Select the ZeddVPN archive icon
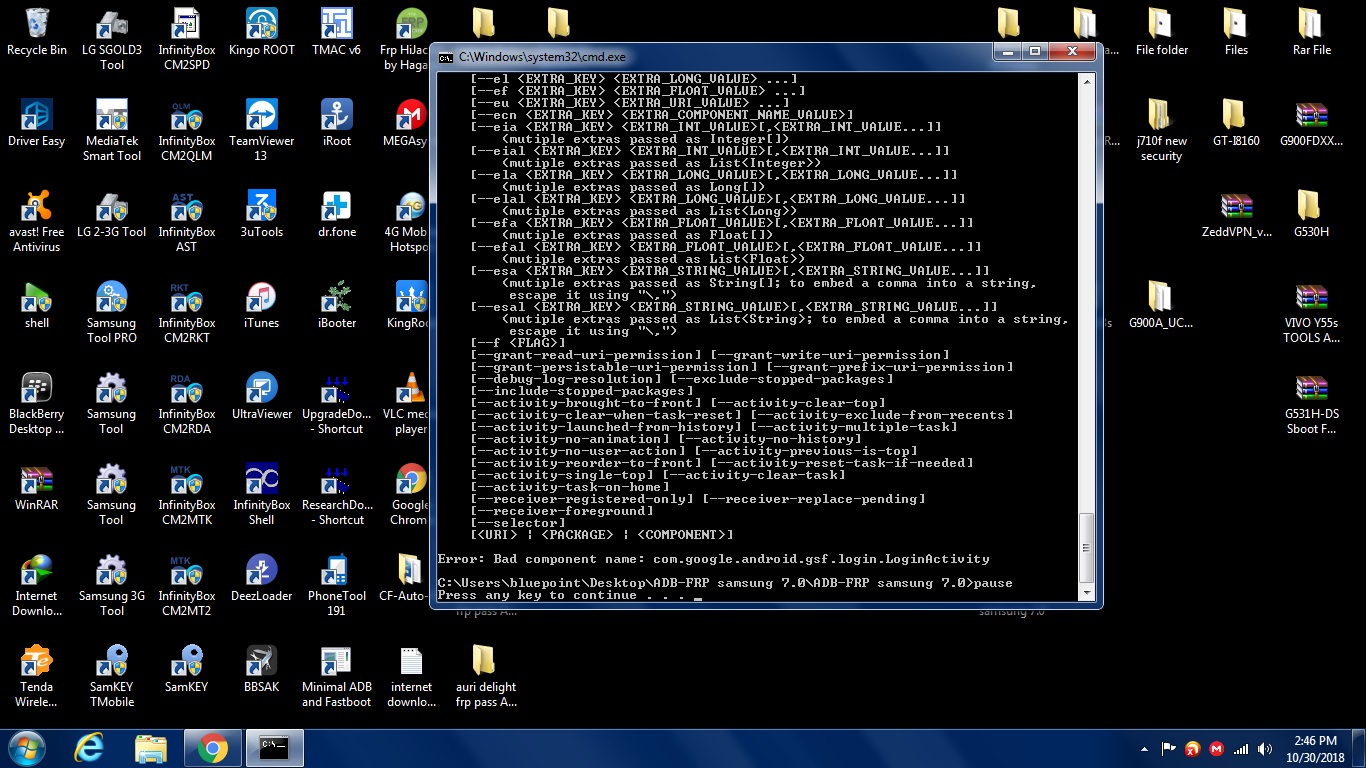This screenshot has height=768, width=1366. pyautogui.click(x=1236, y=214)
